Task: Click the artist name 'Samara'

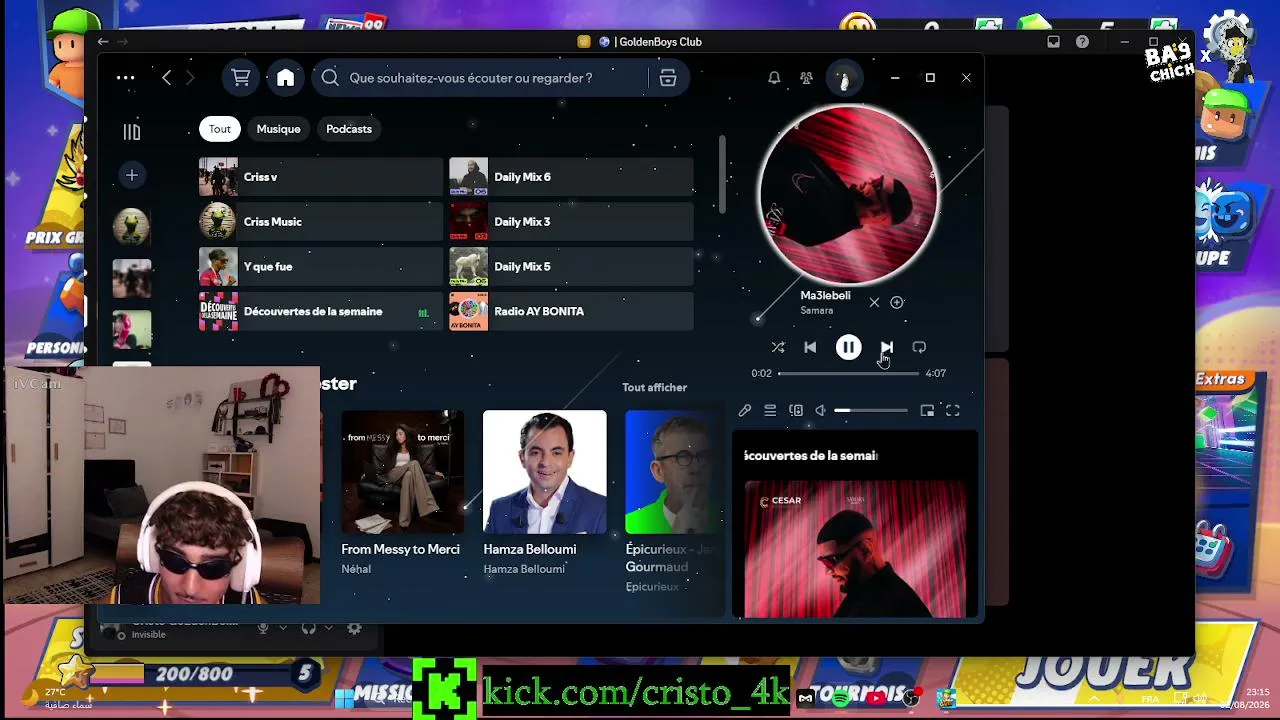Action: tap(816, 311)
